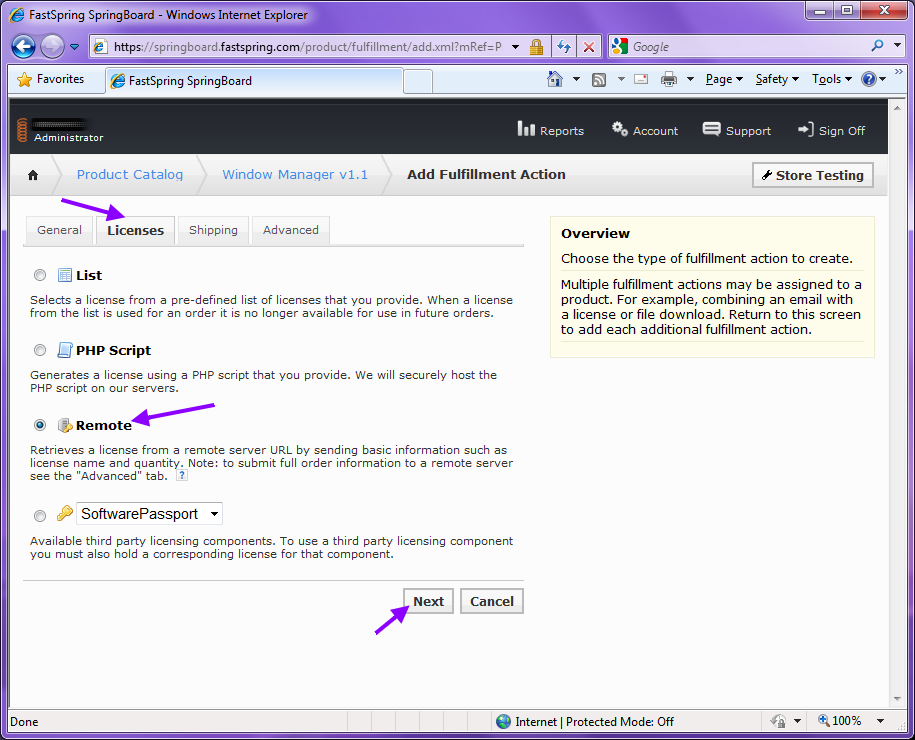Screen dimensions: 915x740
Task: Click the browser Forward arrow
Action: (53, 47)
